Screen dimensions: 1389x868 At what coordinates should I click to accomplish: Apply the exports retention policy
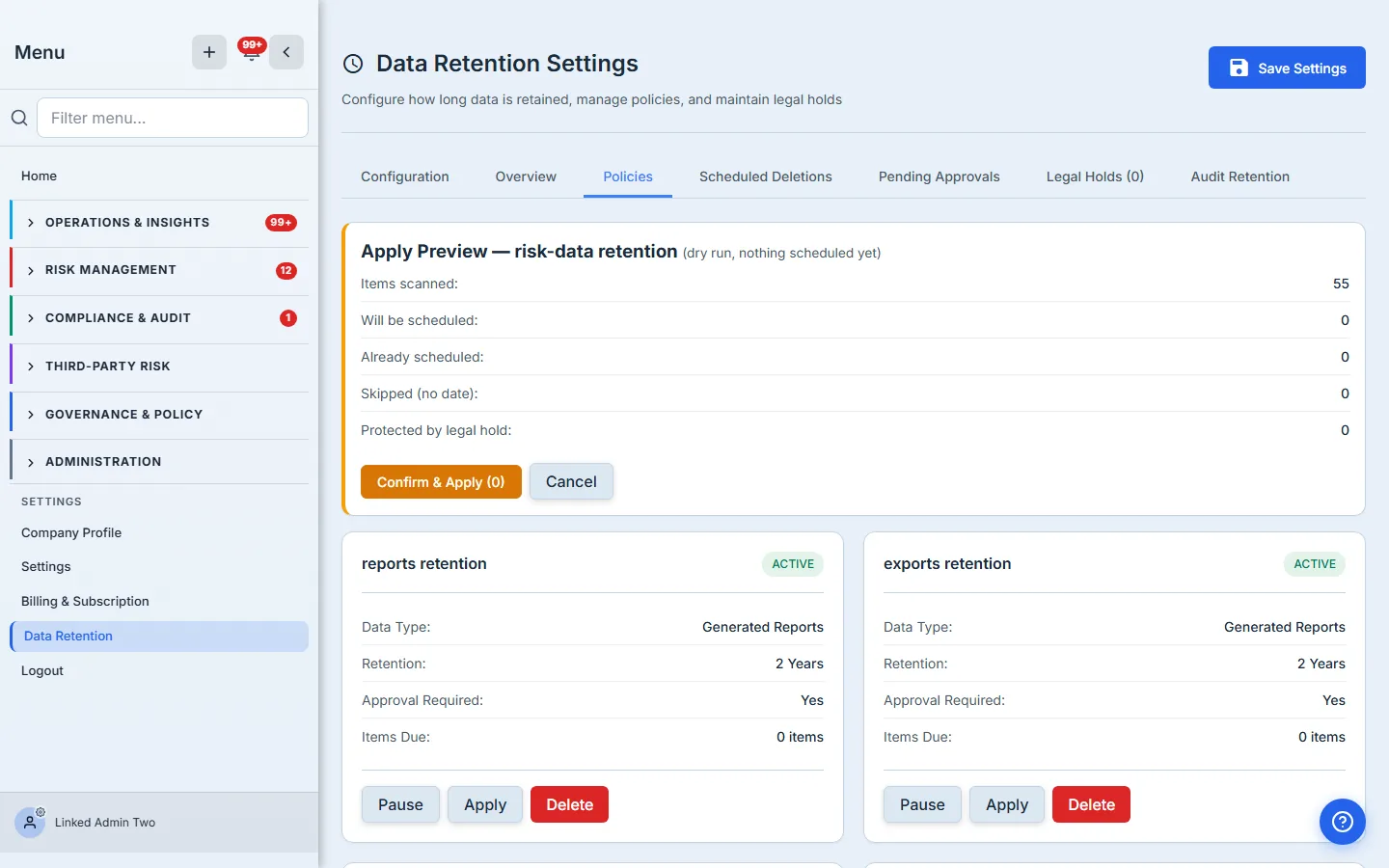1007,804
